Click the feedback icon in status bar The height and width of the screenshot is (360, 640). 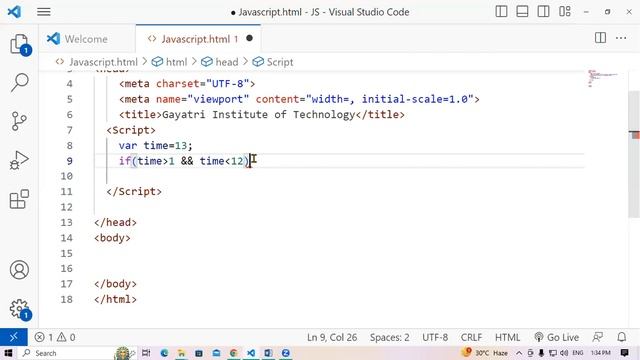[x=598, y=337]
